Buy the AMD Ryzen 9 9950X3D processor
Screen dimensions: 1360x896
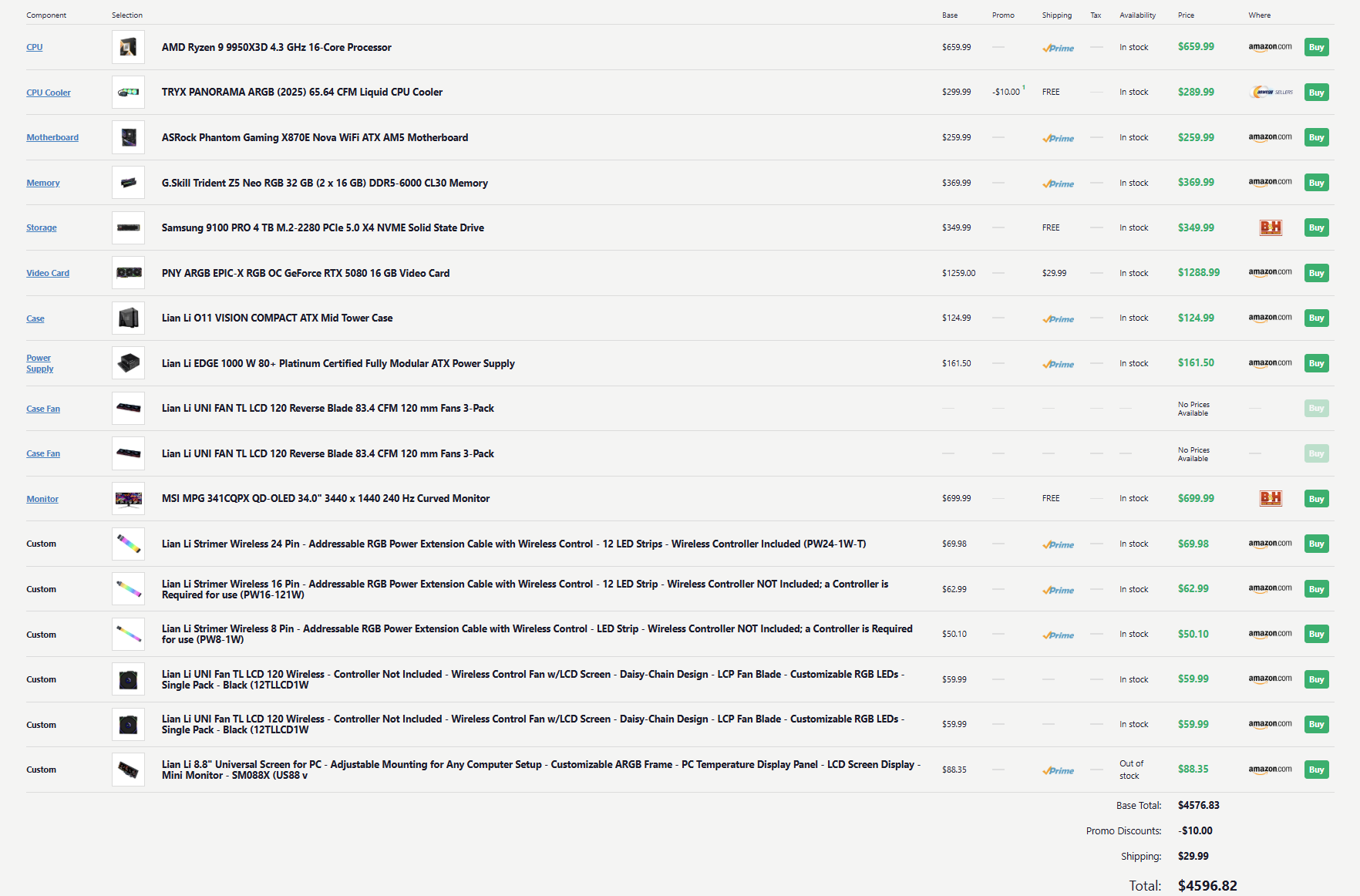tap(1316, 47)
